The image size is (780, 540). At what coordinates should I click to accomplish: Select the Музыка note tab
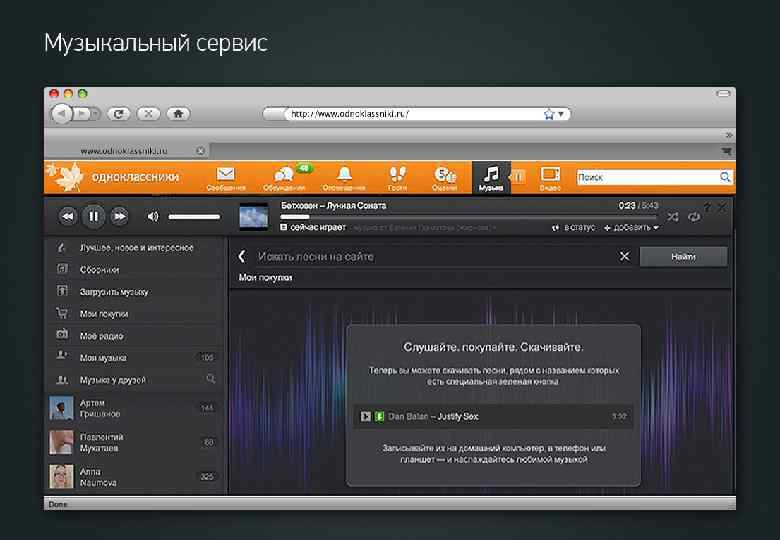point(491,178)
